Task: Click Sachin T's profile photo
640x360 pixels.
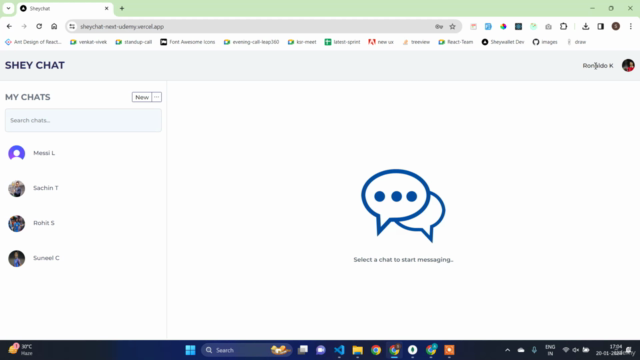Action: click(17, 189)
